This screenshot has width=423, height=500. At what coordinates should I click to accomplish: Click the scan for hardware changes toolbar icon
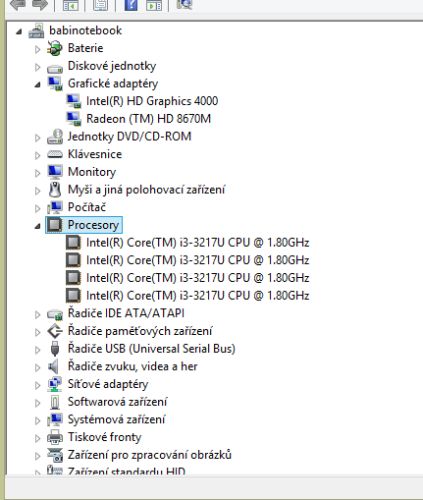click(184, 5)
